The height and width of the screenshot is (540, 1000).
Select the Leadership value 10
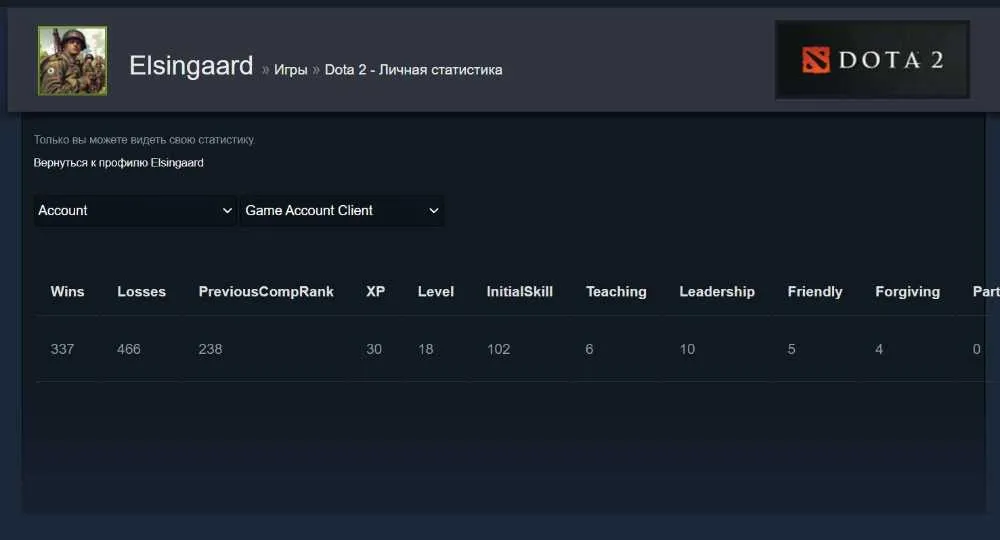[x=687, y=349]
